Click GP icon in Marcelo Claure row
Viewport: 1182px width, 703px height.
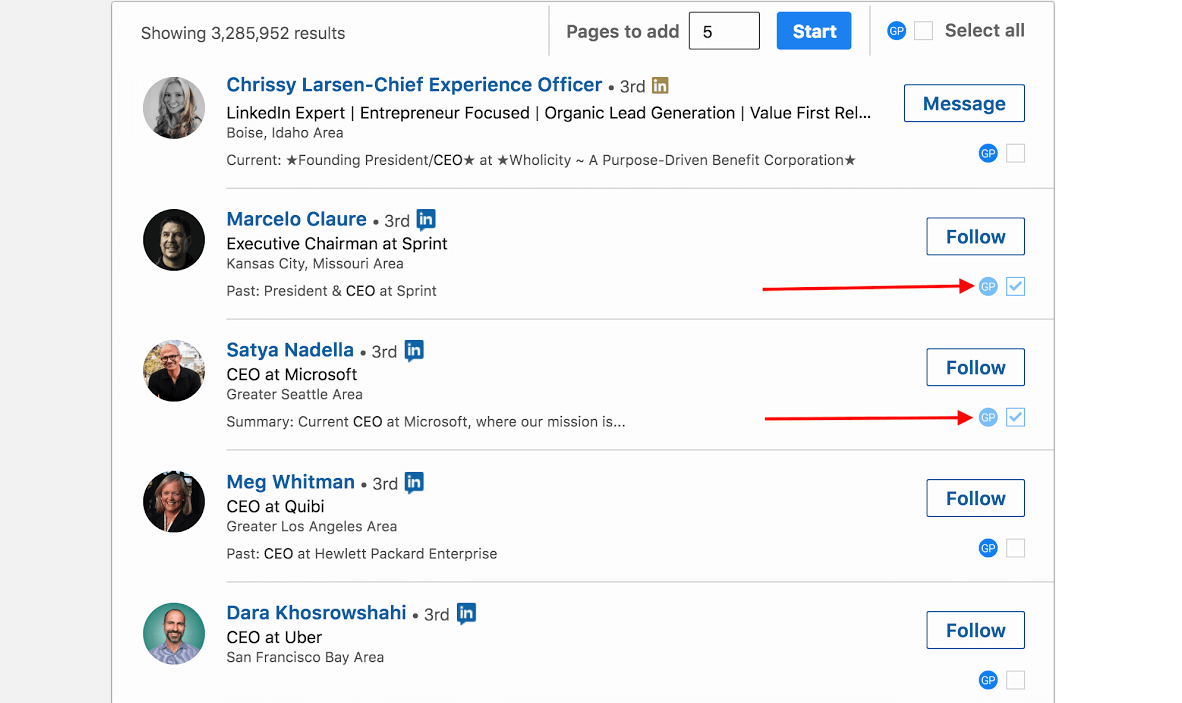(988, 286)
